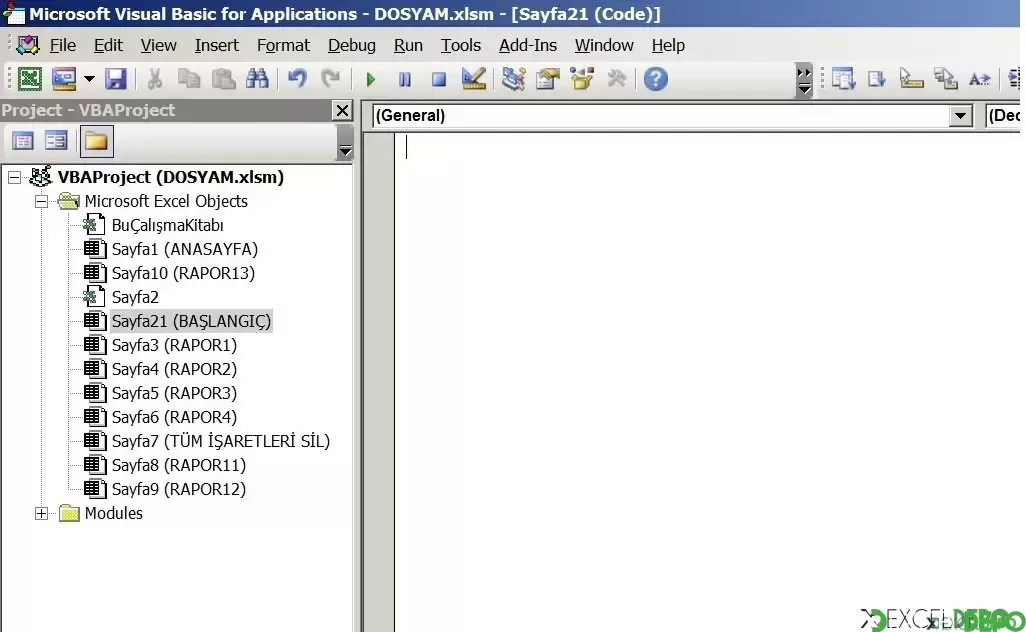The height and width of the screenshot is (632, 1026).
Task: Open Find with the binoculars icon
Action: (257, 79)
